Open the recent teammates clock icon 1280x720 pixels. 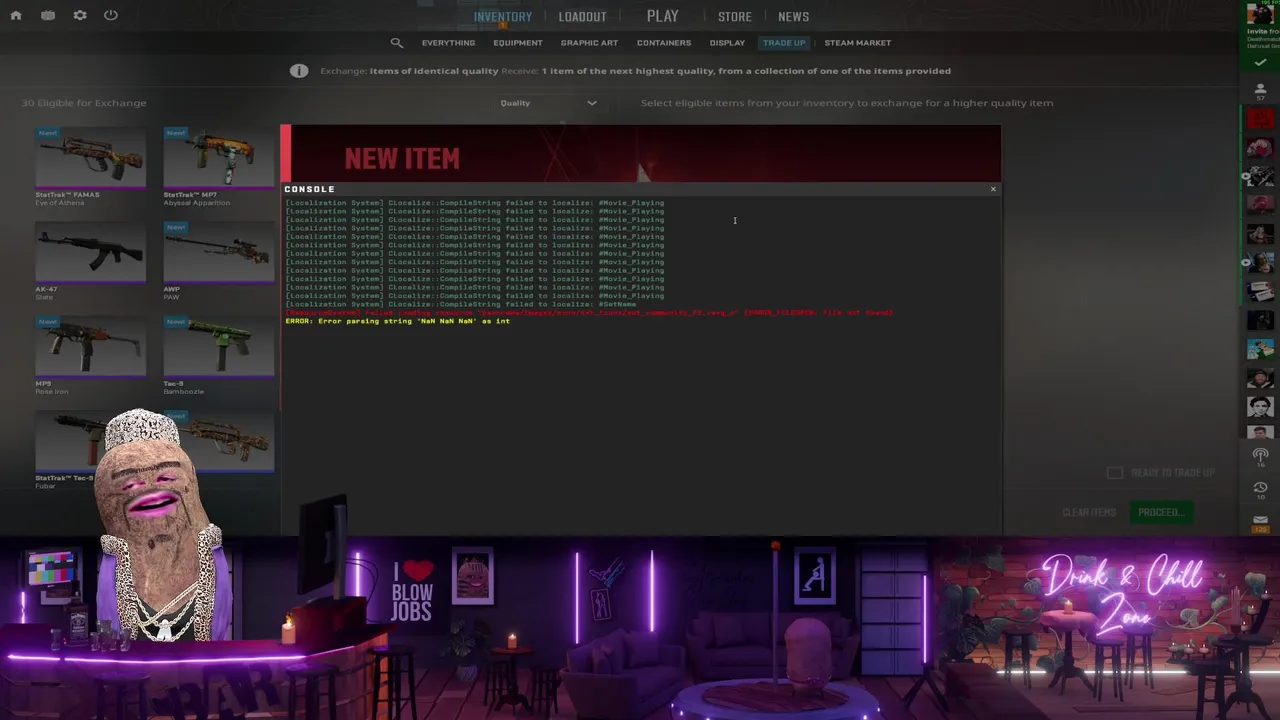(1260, 489)
